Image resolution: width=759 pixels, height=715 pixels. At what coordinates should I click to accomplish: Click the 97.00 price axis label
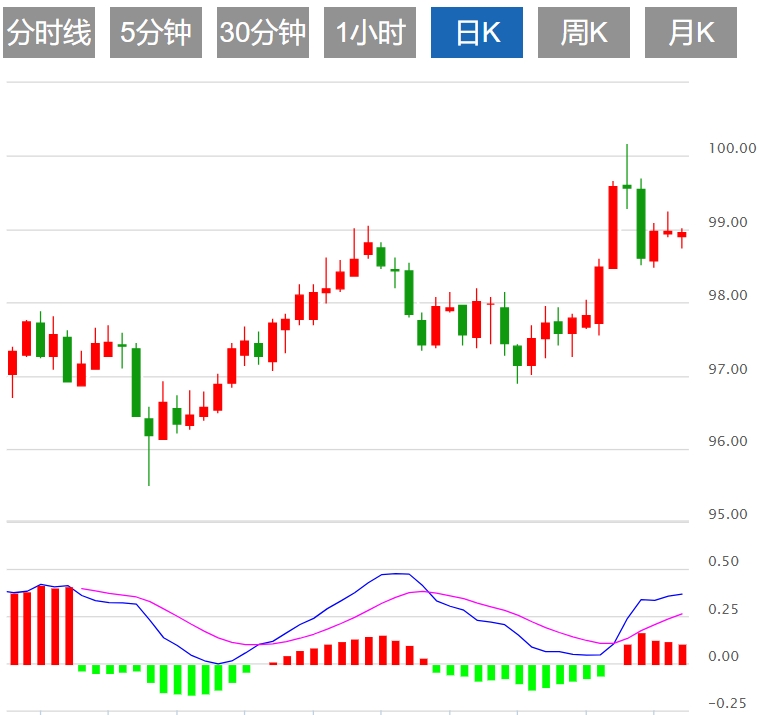[x=728, y=369]
